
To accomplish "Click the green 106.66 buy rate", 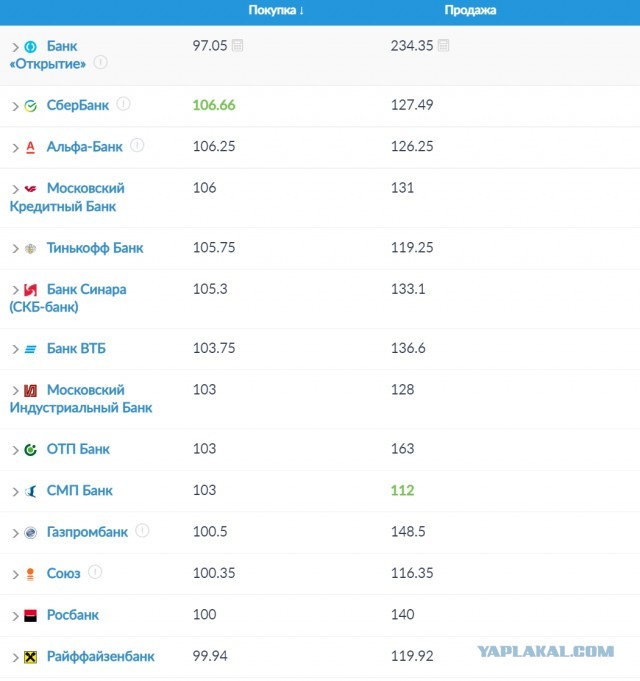I will pyautogui.click(x=214, y=105).
